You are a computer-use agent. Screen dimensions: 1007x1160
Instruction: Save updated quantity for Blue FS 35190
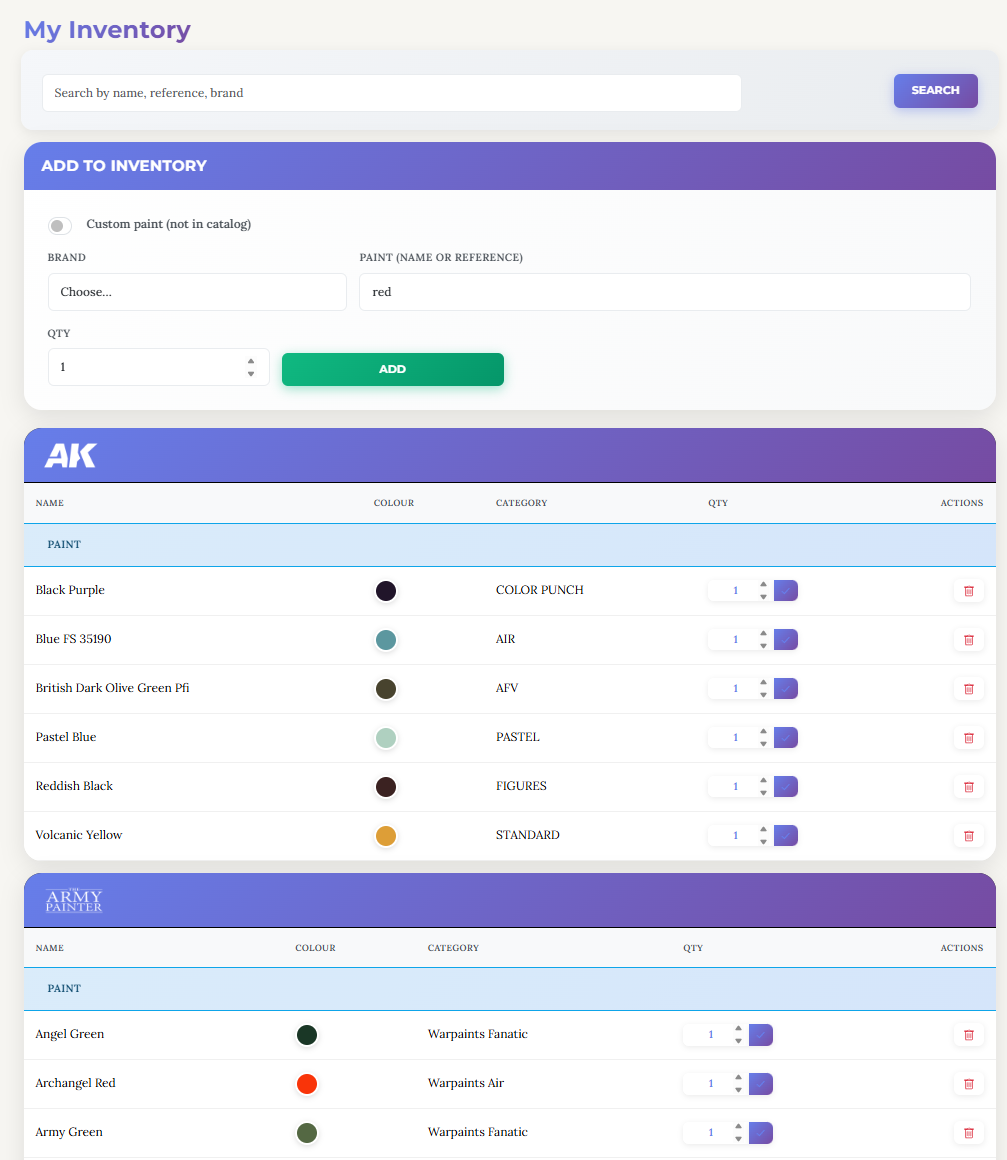click(x=786, y=639)
